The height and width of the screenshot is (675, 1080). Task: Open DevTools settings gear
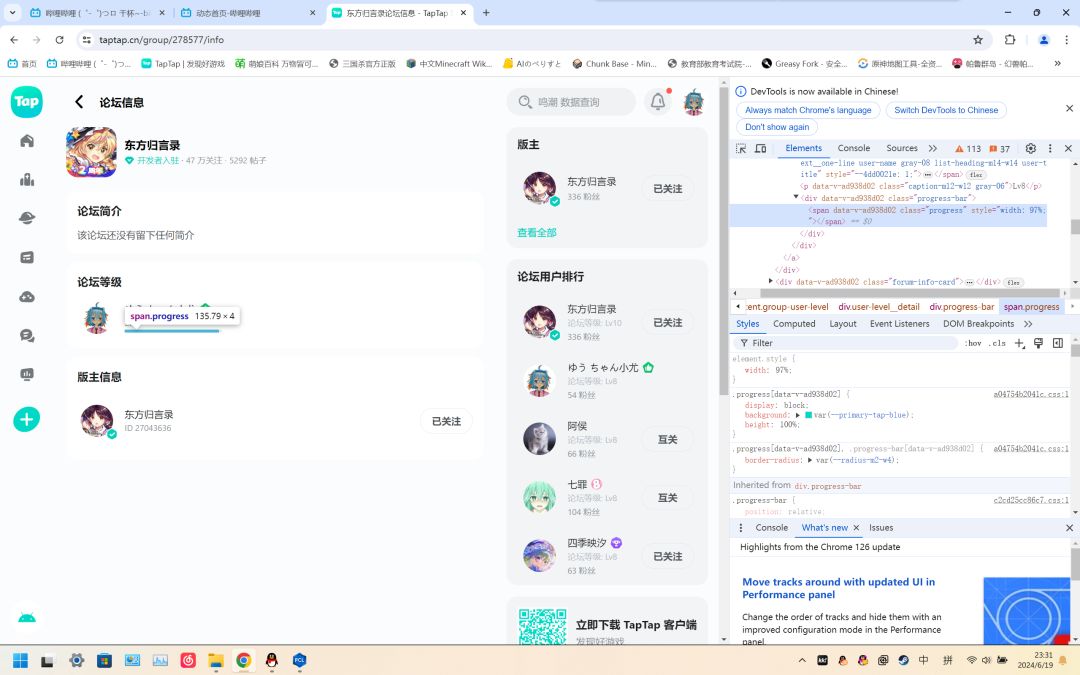(1030, 148)
